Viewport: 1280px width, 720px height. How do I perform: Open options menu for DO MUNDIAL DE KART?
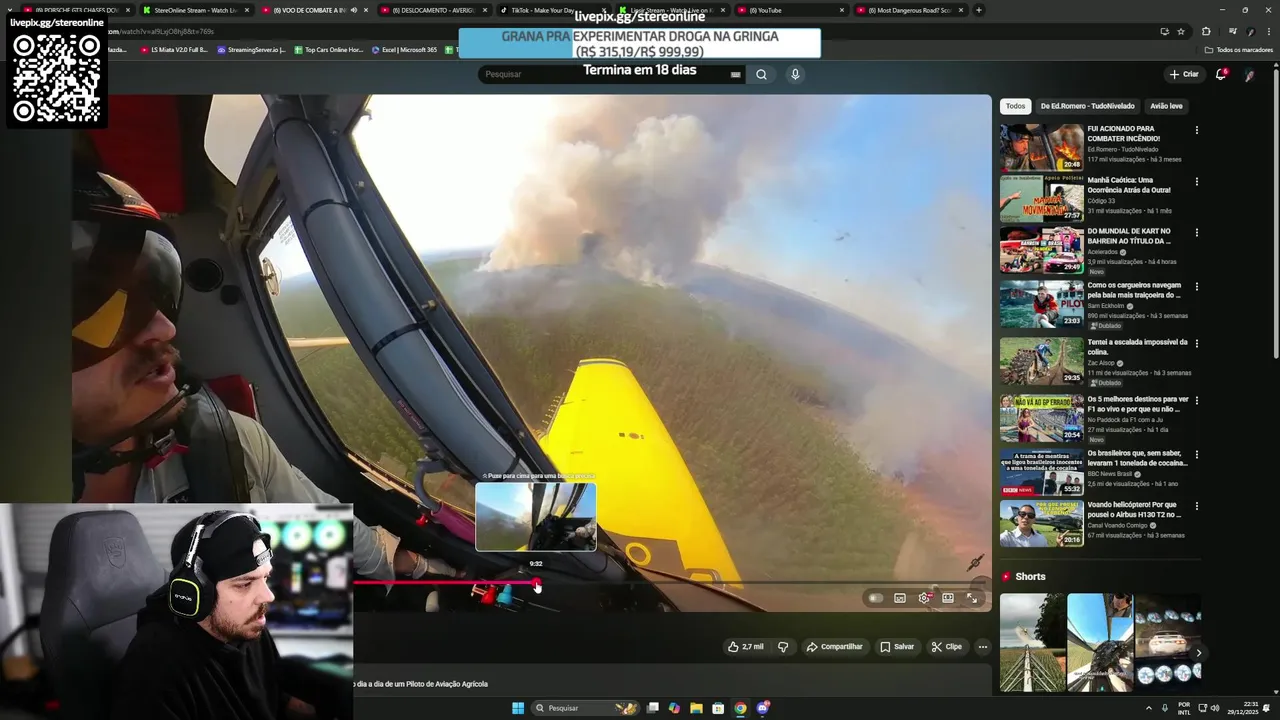(x=1196, y=233)
